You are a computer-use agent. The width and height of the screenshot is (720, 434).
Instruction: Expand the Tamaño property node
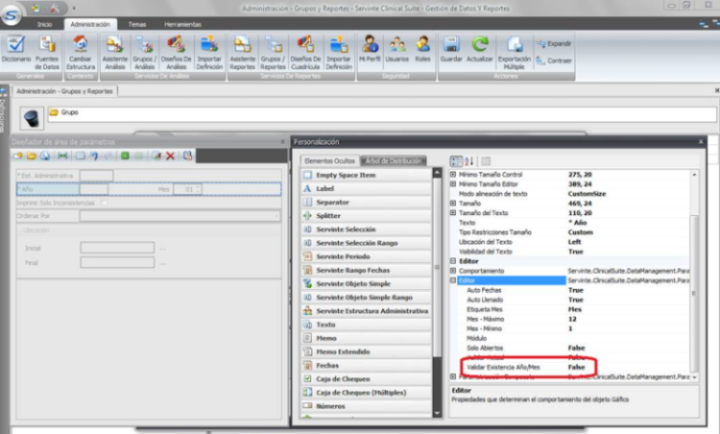coord(453,203)
